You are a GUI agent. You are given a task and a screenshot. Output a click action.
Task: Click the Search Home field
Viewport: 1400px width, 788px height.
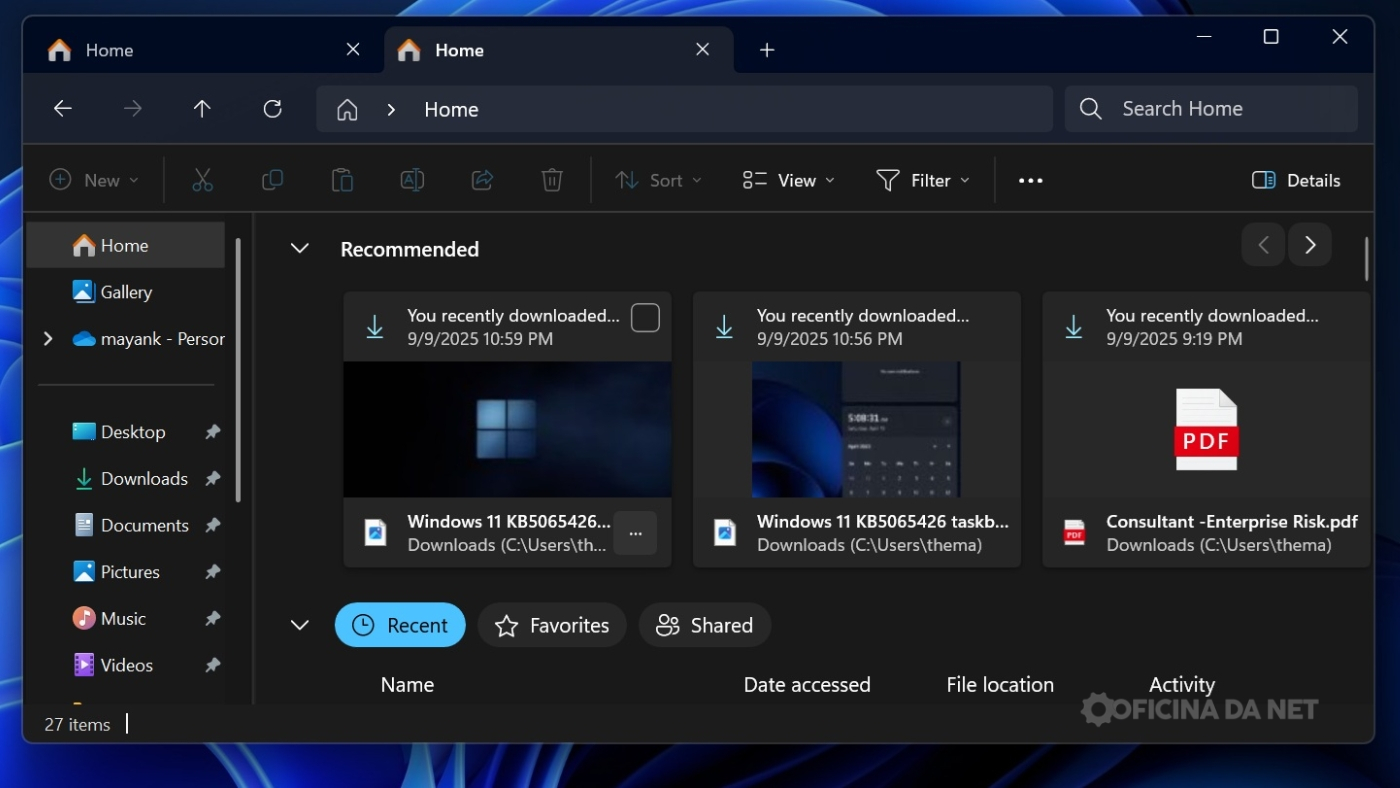tap(1211, 109)
